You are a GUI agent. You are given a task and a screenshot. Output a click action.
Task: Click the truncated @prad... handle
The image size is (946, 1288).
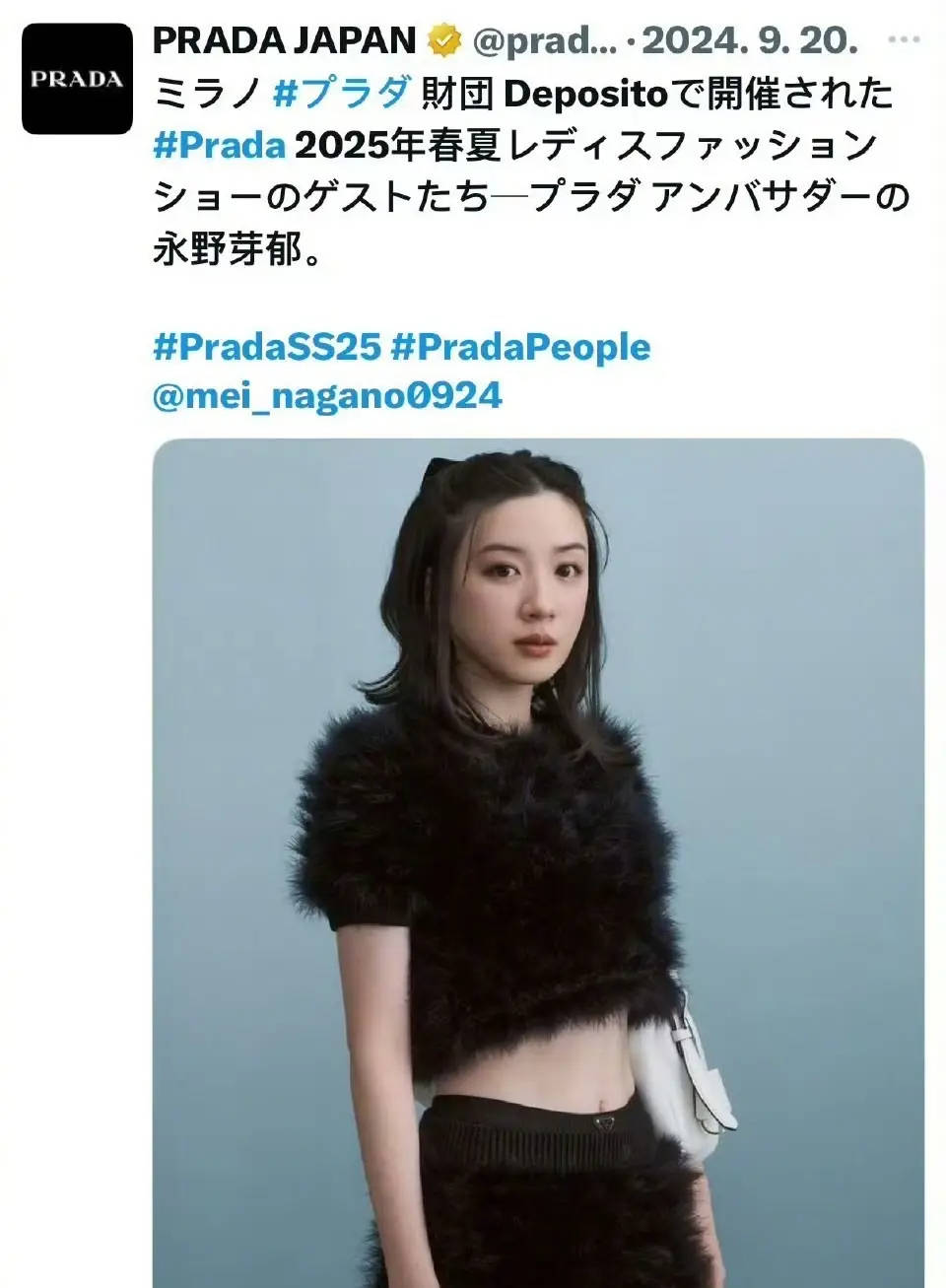click(x=545, y=40)
